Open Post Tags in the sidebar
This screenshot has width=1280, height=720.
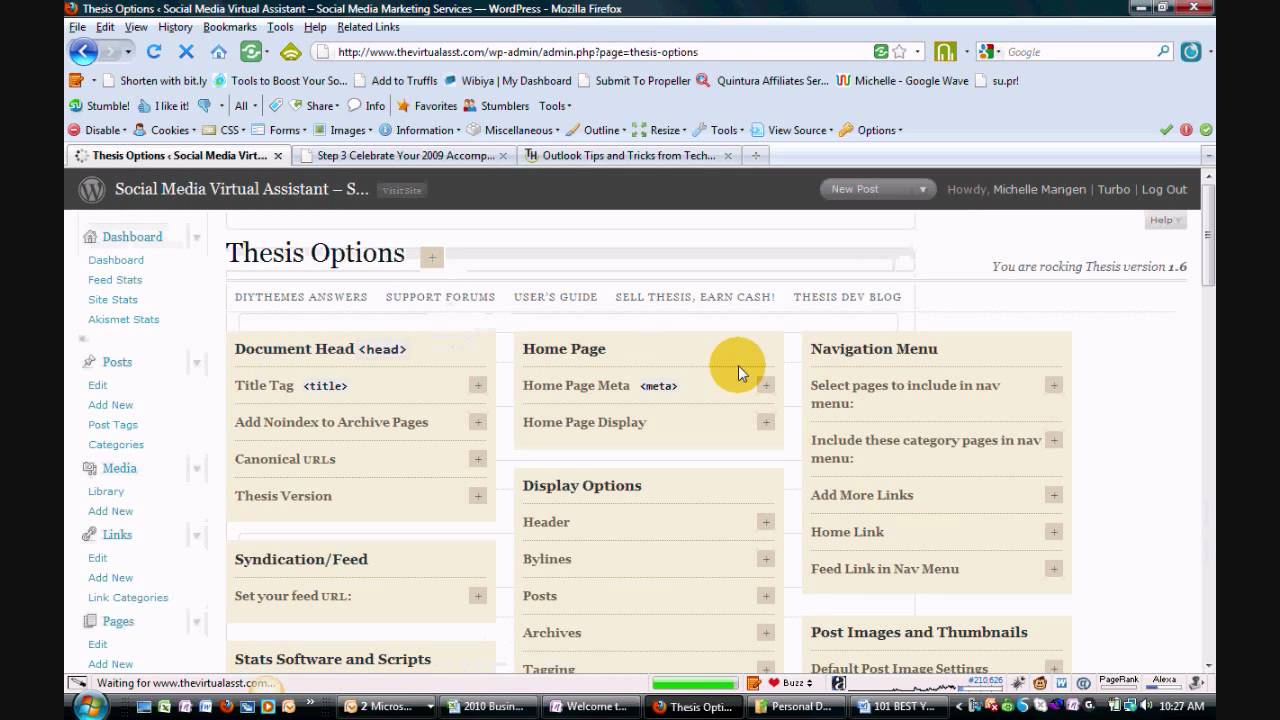(113, 425)
